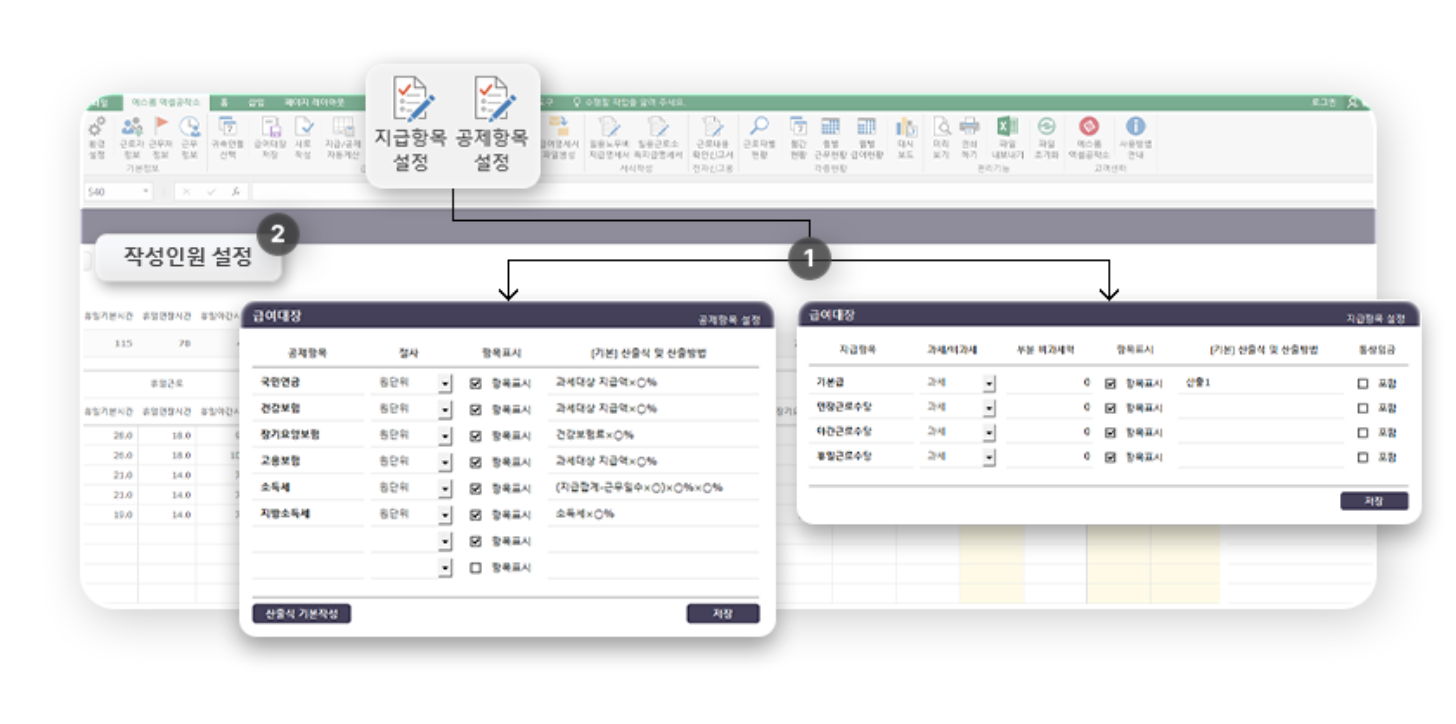
Task: Enable 포함 checkbox for 휴일근로수당
Action: click(x=1363, y=457)
